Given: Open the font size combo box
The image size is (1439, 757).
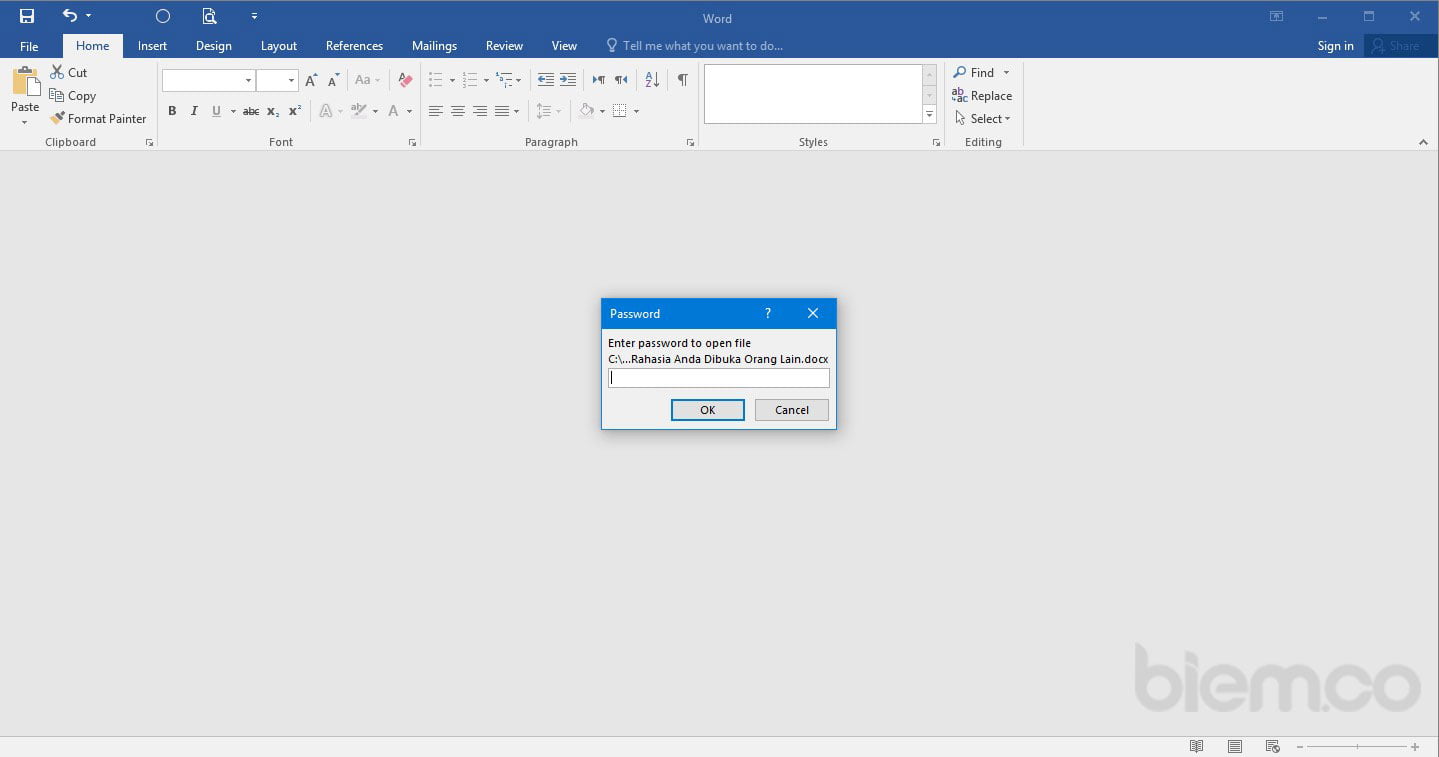Looking at the screenshot, I should point(277,80).
